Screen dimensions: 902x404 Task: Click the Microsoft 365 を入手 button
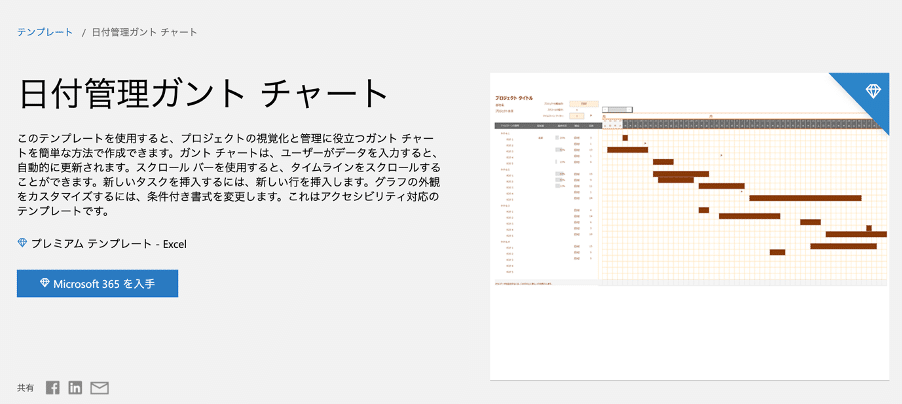coord(97,283)
